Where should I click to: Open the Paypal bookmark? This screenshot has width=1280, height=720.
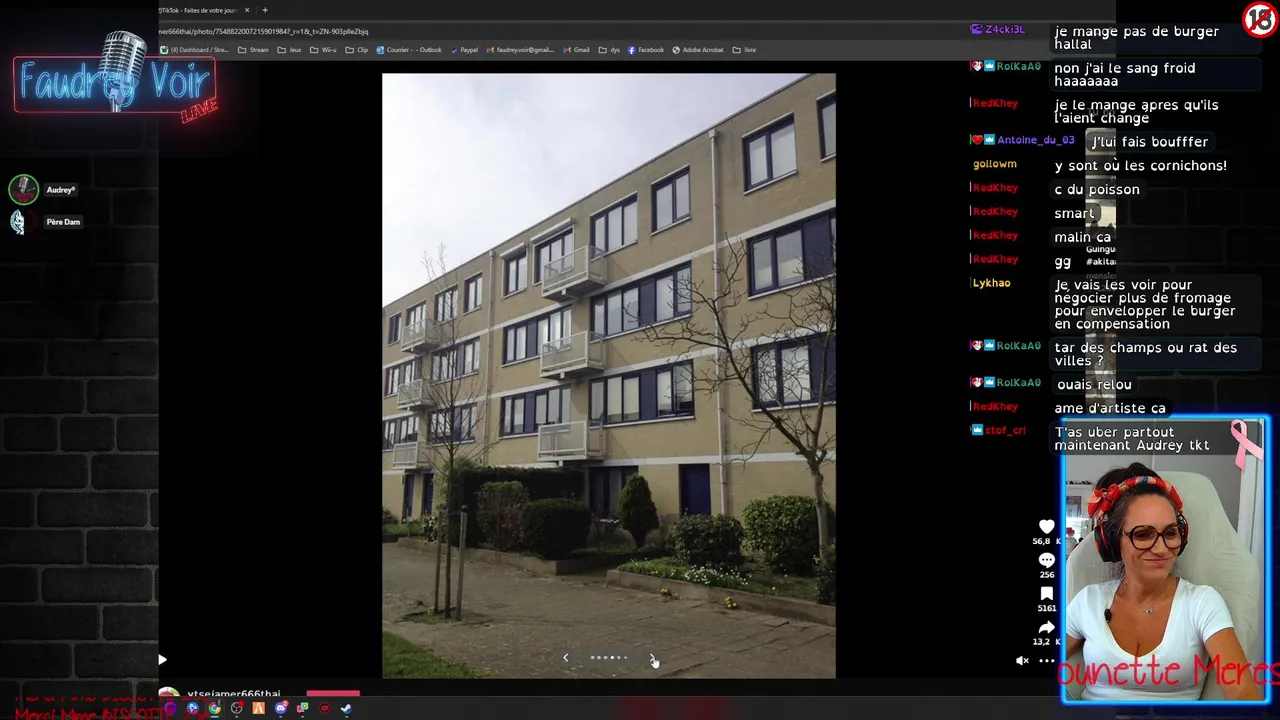[464, 50]
